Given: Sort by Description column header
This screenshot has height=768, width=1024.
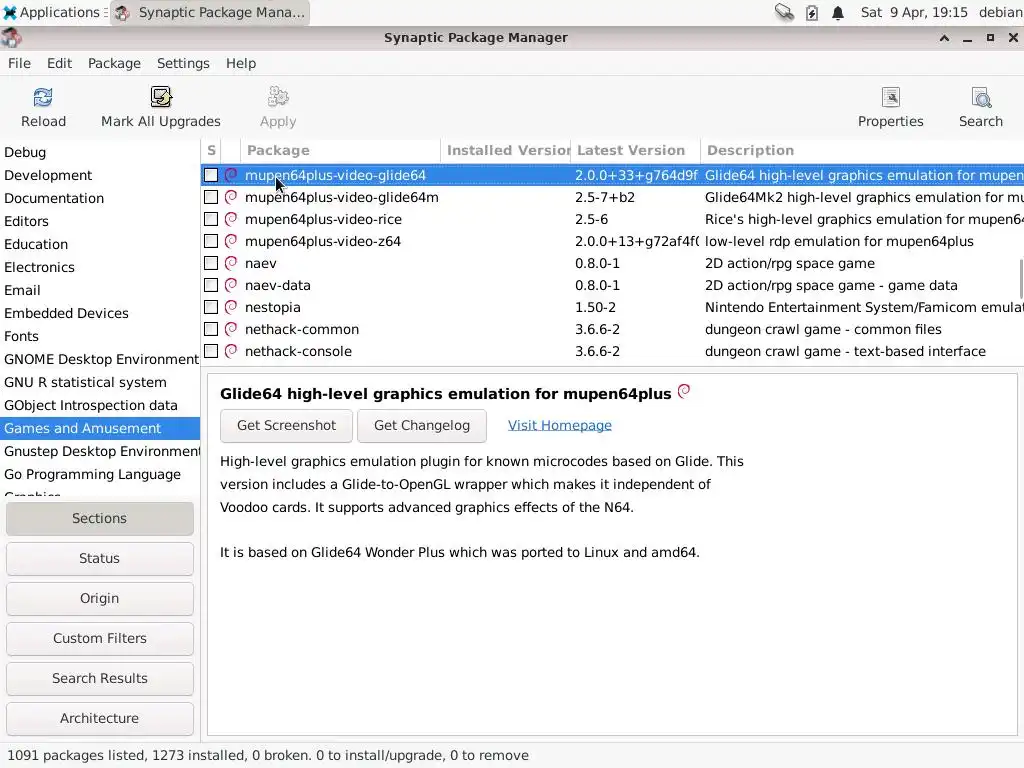Looking at the screenshot, I should pos(862,150).
